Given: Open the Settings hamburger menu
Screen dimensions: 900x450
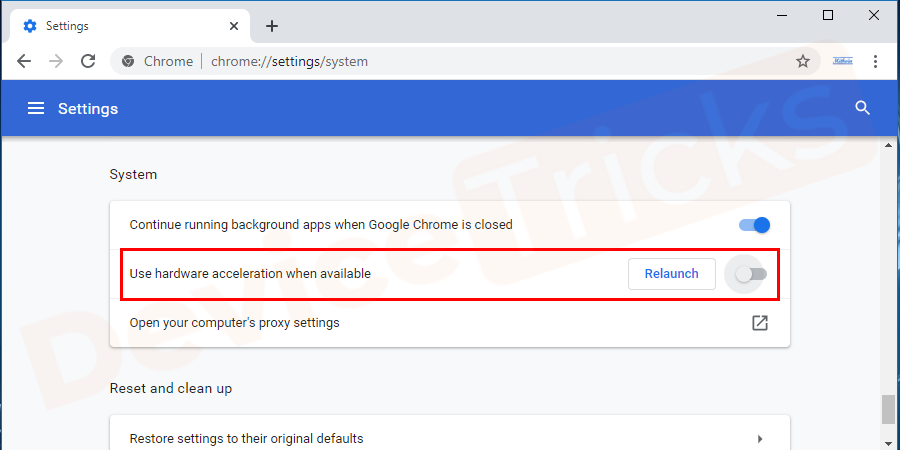Looking at the screenshot, I should [x=36, y=108].
